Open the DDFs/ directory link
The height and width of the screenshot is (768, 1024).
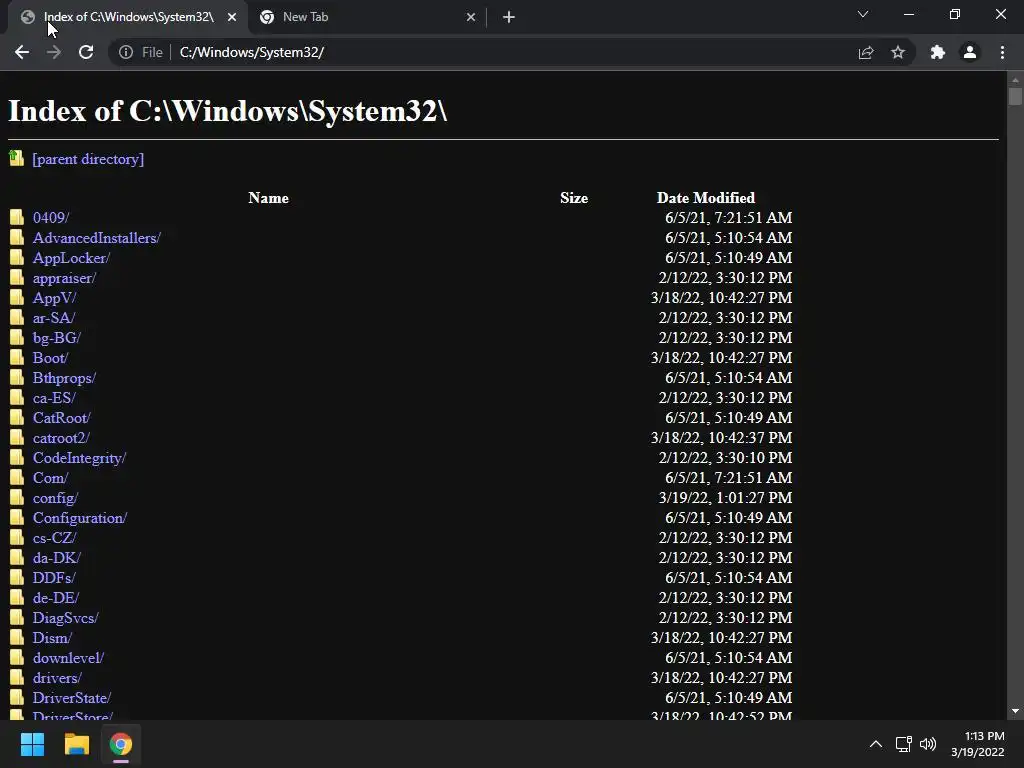point(54,578)
